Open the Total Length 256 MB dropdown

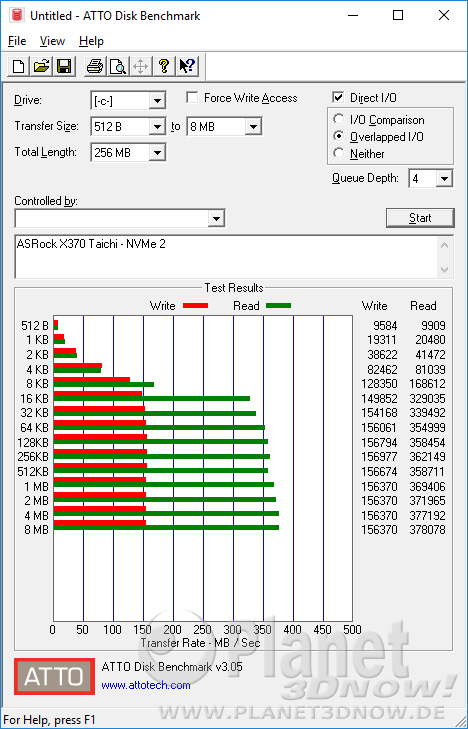coord(128,152)
